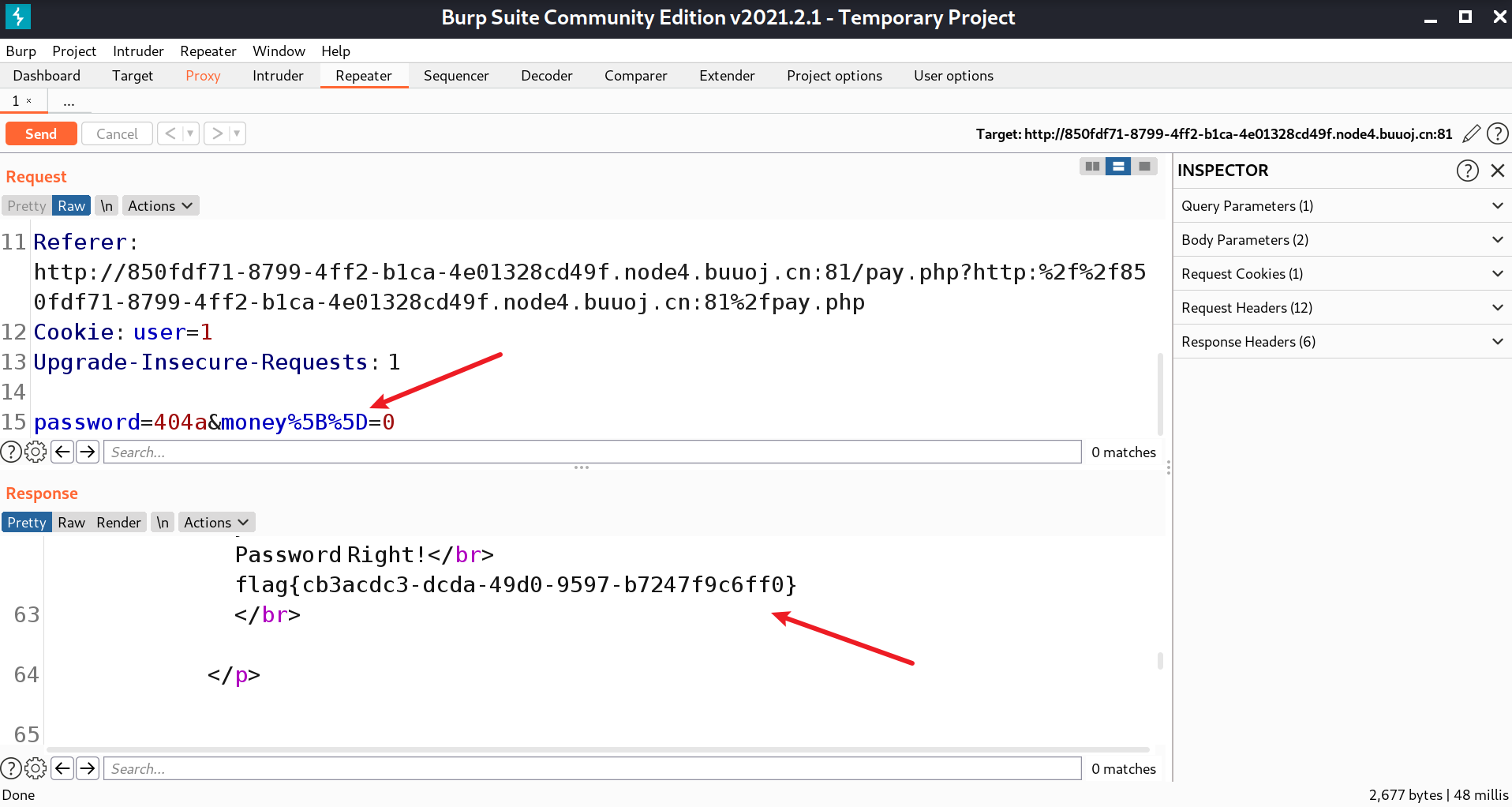Open response search help icon

pos(11,768)
